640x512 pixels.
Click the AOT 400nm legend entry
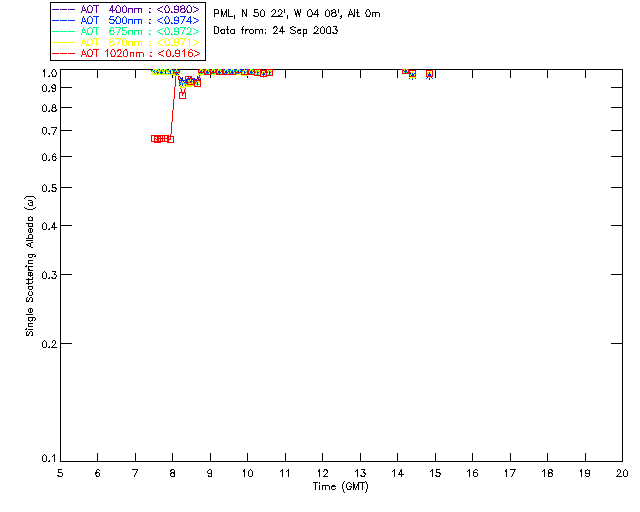126,9
